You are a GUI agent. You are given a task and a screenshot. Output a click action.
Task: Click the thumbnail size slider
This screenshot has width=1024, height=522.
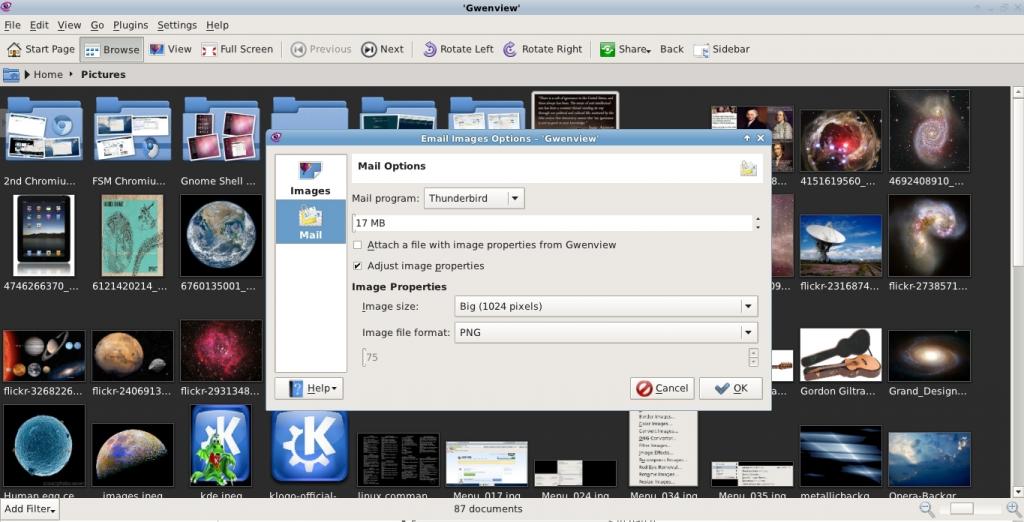(970, 508)
